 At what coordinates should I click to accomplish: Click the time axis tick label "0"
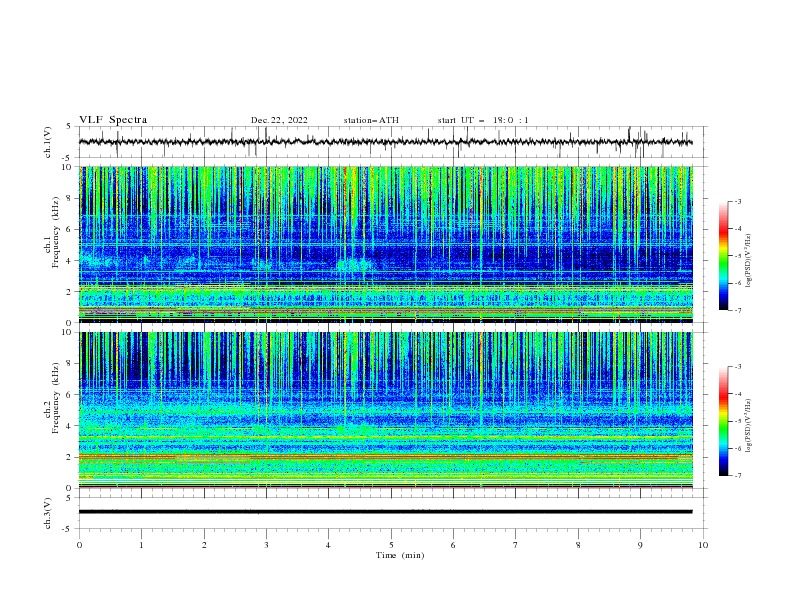[x=79, y=545]
